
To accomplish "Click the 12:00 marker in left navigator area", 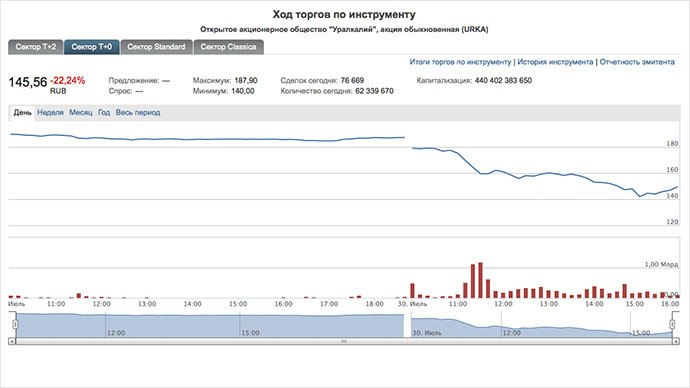I will pos(116,333).
